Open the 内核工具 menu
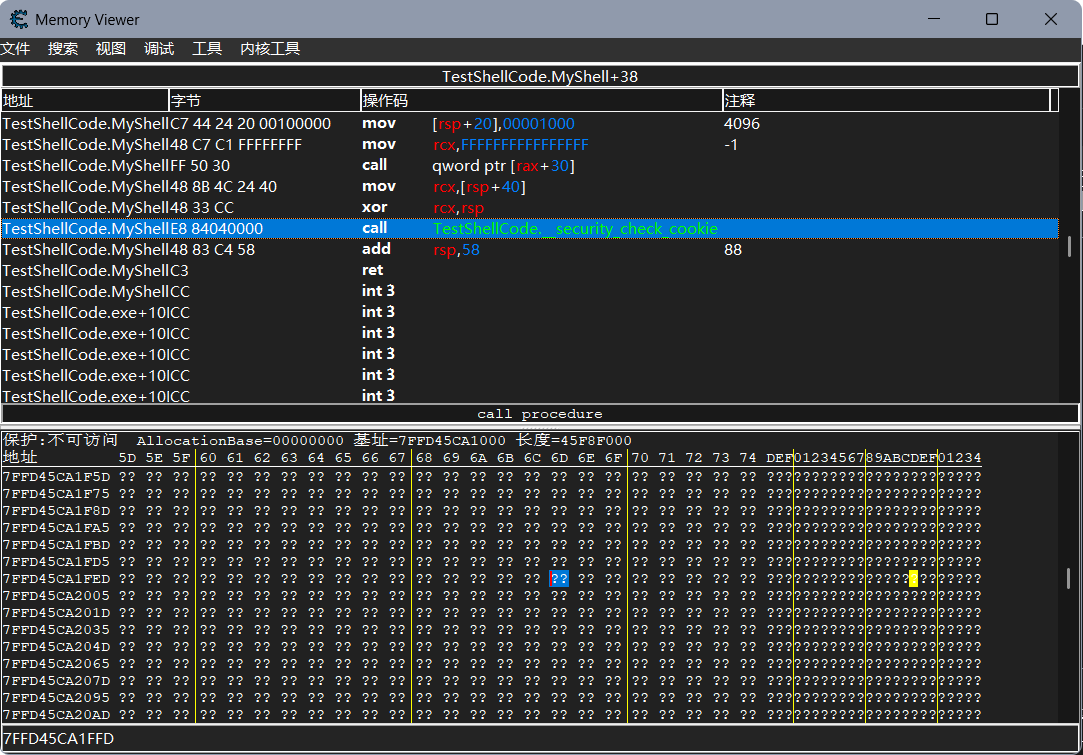 click(270, 49)
